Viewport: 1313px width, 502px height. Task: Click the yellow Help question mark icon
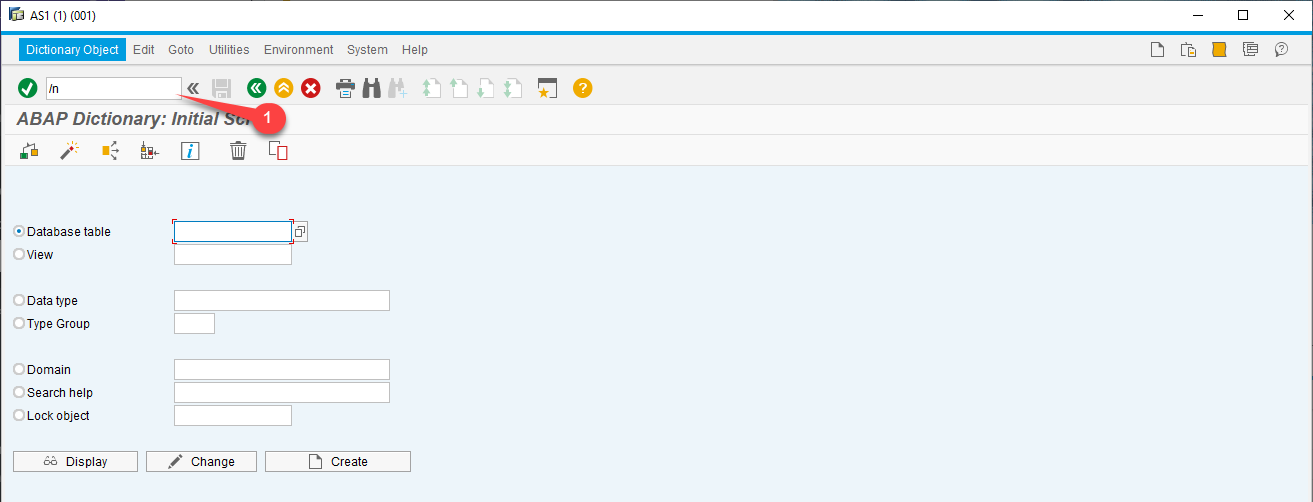pos(583,89)
